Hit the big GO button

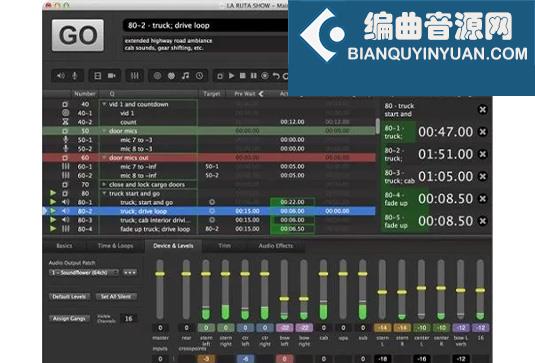pyautogui.click(x=78, y=35)
